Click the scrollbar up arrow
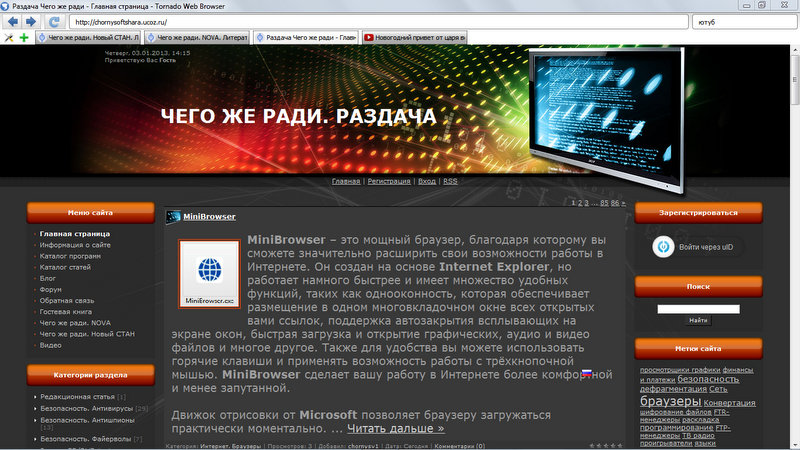 [x=795, y=50]
